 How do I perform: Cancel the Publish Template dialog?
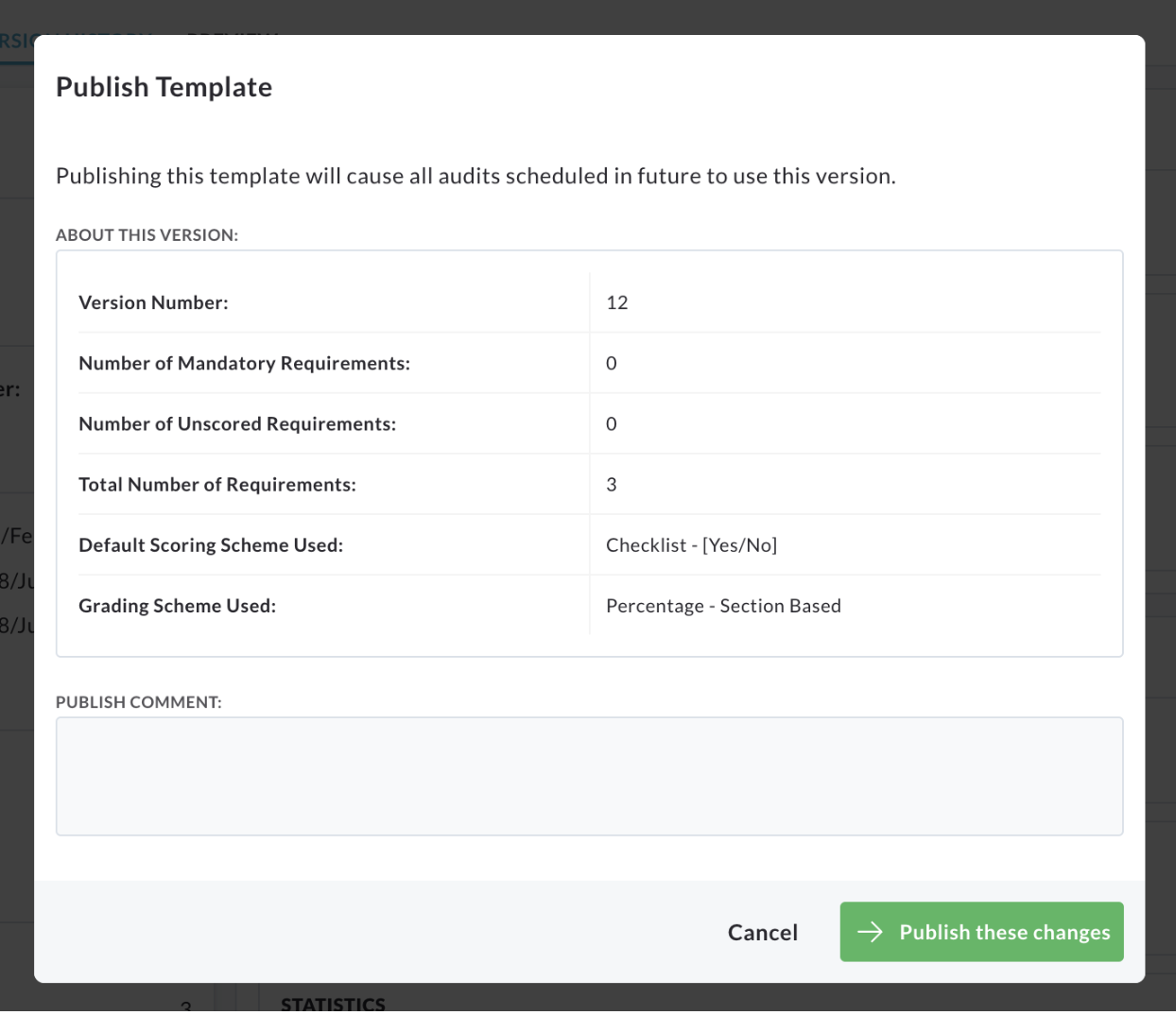(763, 933)
